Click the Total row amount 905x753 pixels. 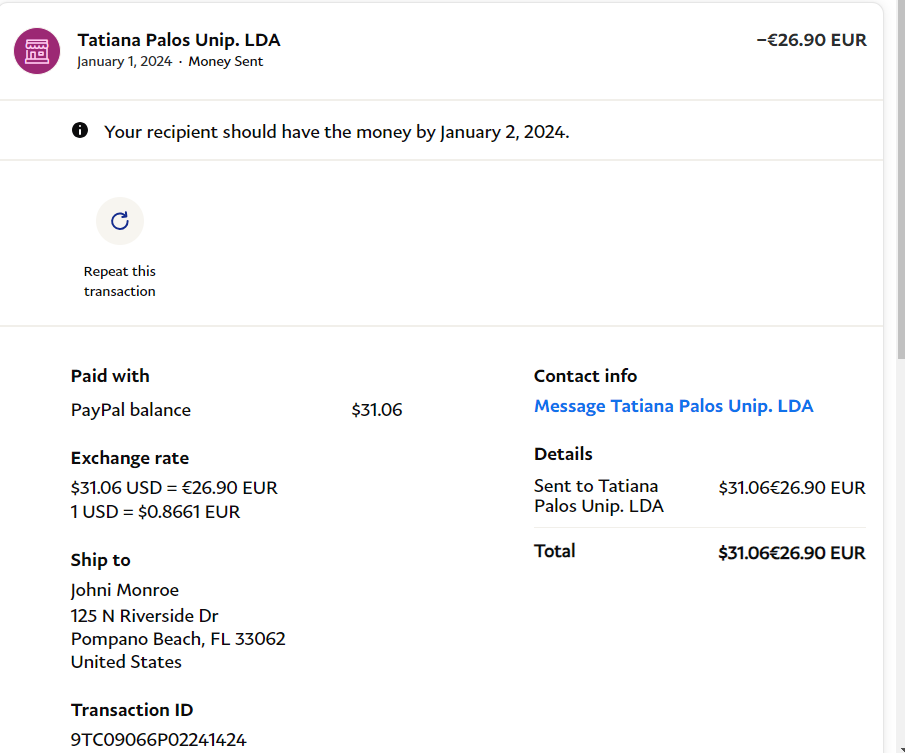pos(791,553)
